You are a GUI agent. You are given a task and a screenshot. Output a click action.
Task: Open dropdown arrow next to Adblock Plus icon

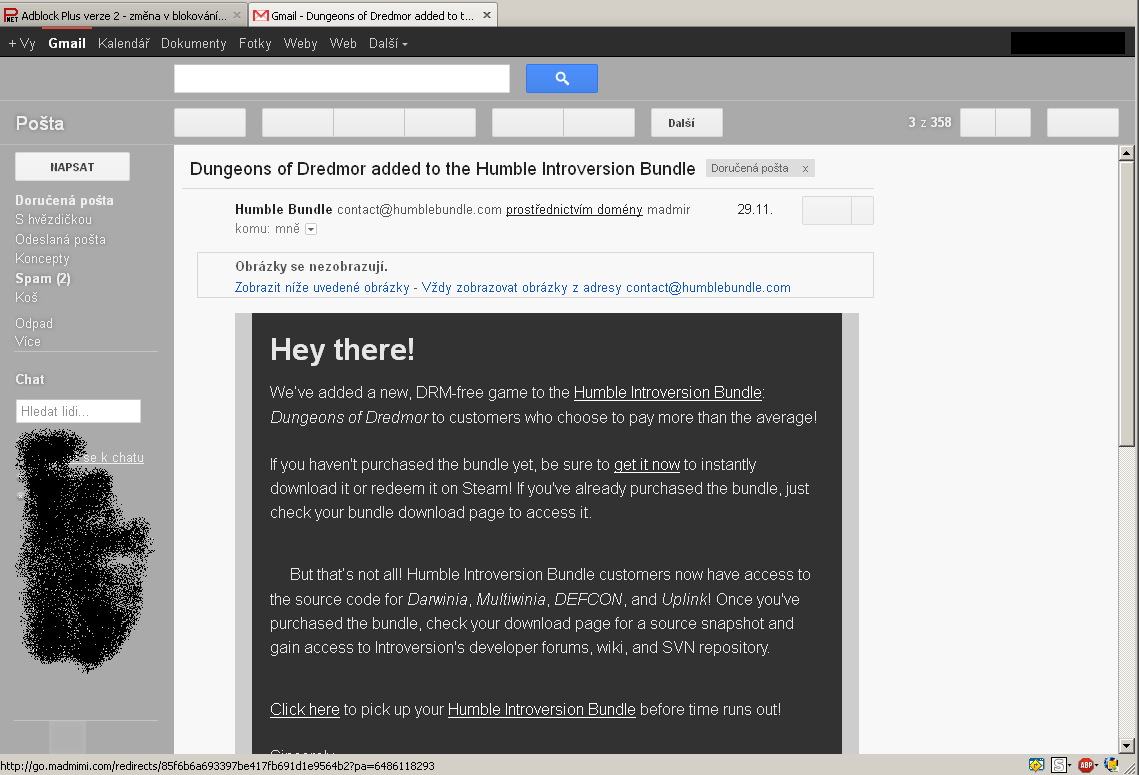coord(1097,766)
